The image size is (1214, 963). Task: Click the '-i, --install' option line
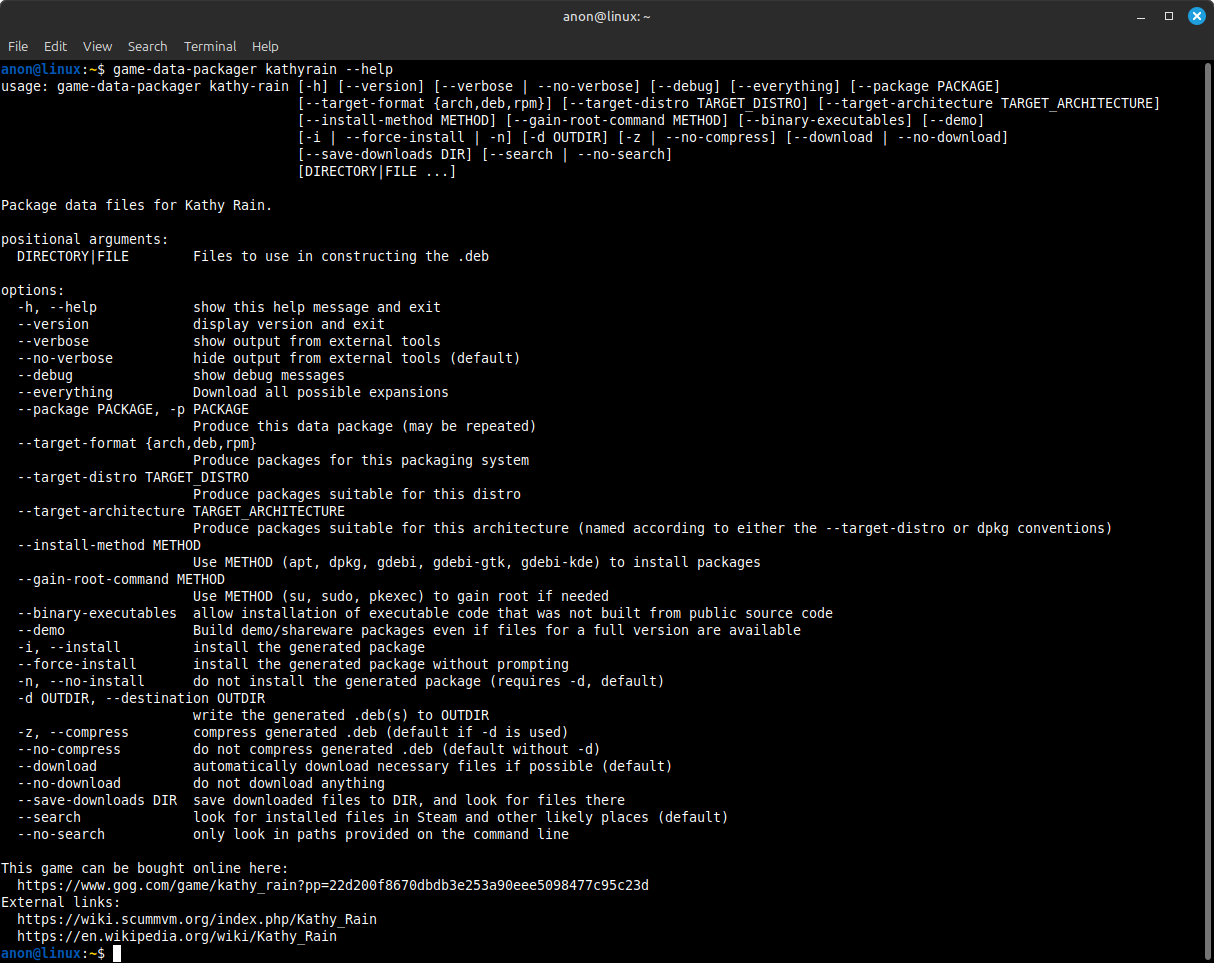(x=221, y=647)
